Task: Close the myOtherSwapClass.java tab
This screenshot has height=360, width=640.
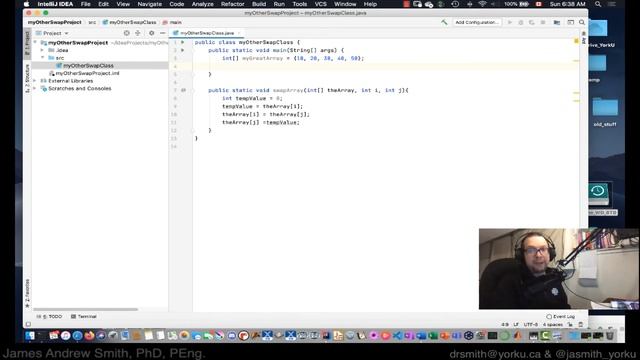Action: pyautogui.click(x=239, y=33)
